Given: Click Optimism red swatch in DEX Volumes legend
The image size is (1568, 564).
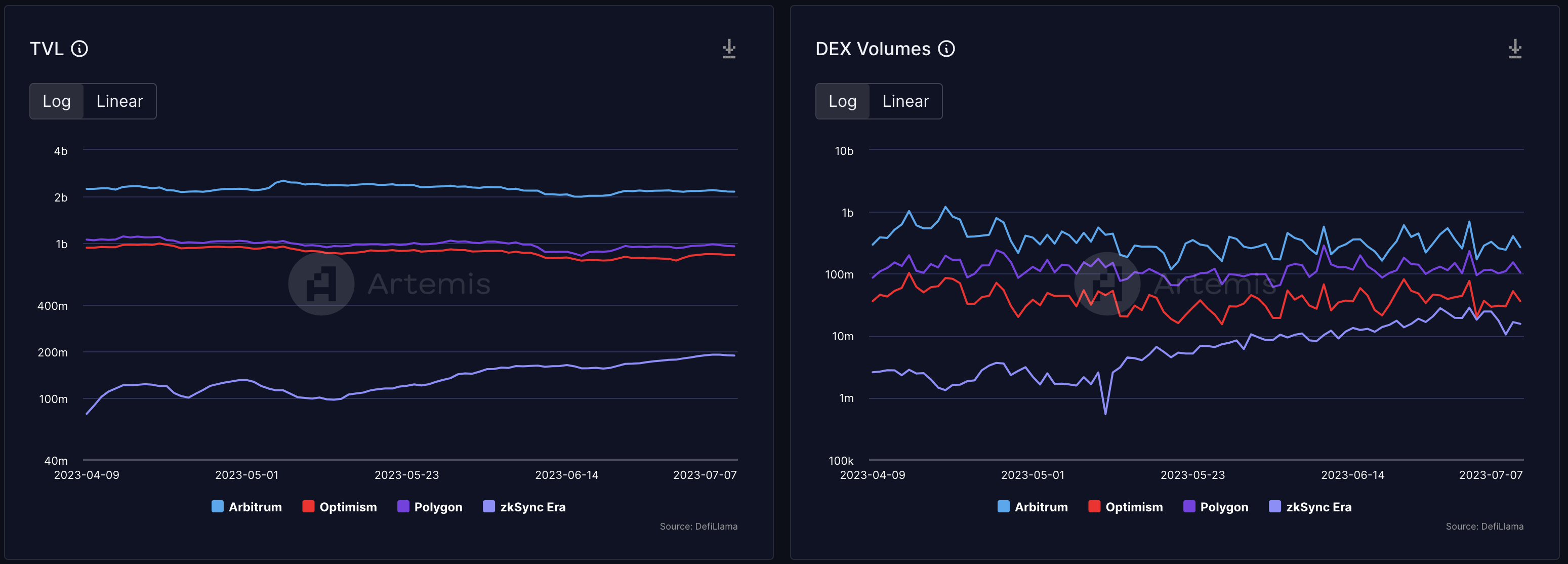Looking at the screenshot, I should click(x=1094, y=506).
